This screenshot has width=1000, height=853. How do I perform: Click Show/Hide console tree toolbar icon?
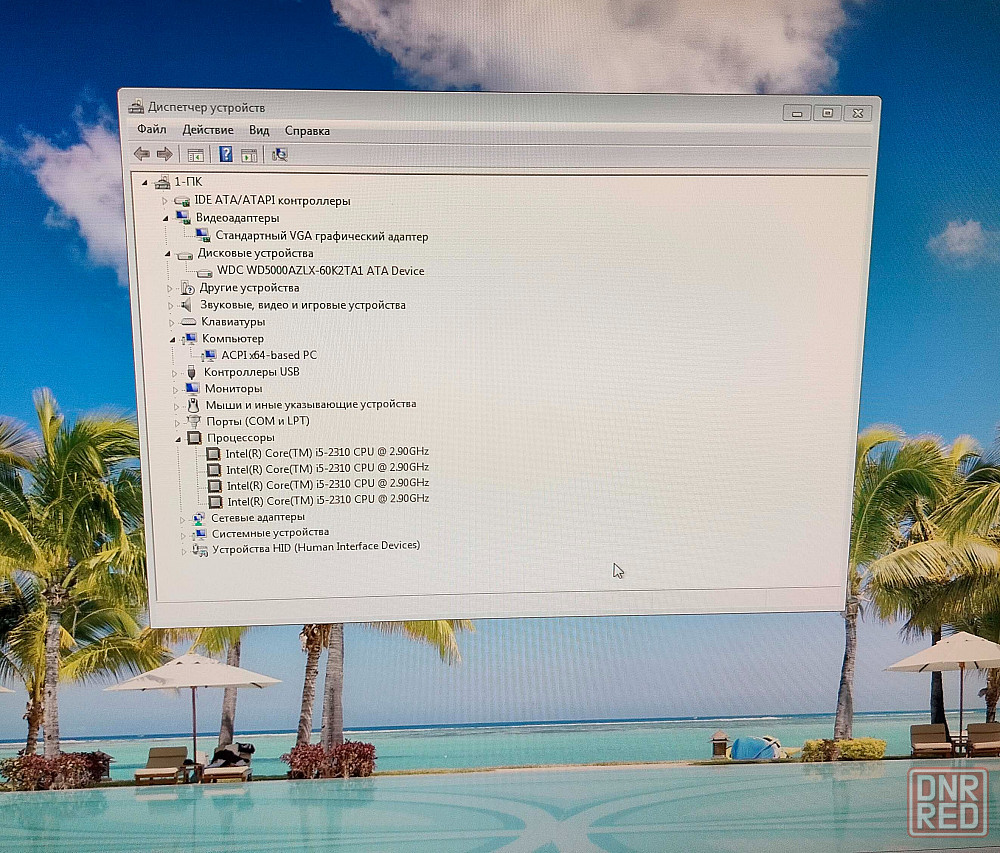[x=196, y=155]
